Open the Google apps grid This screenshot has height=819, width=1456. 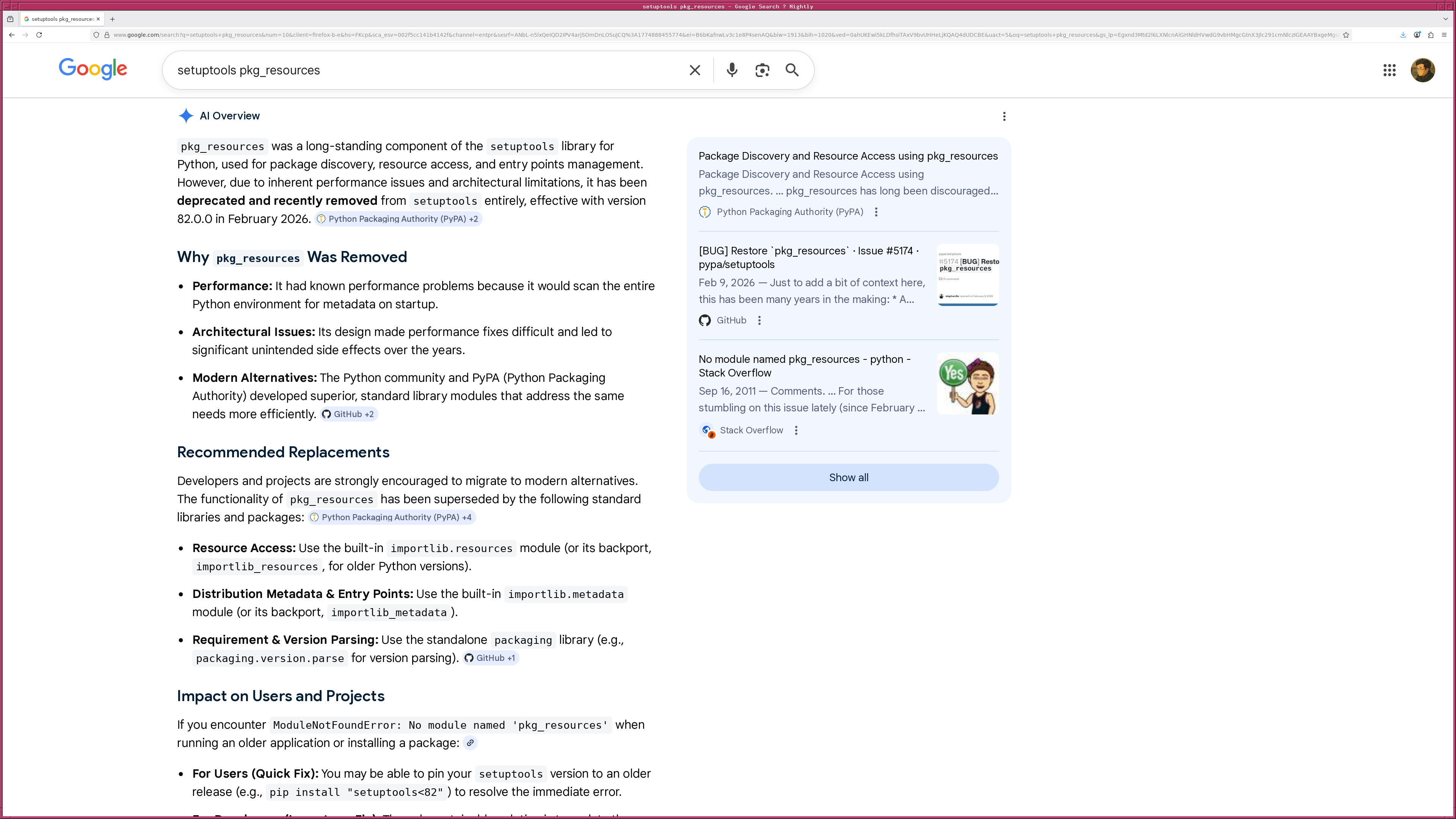click(1390, 70)
